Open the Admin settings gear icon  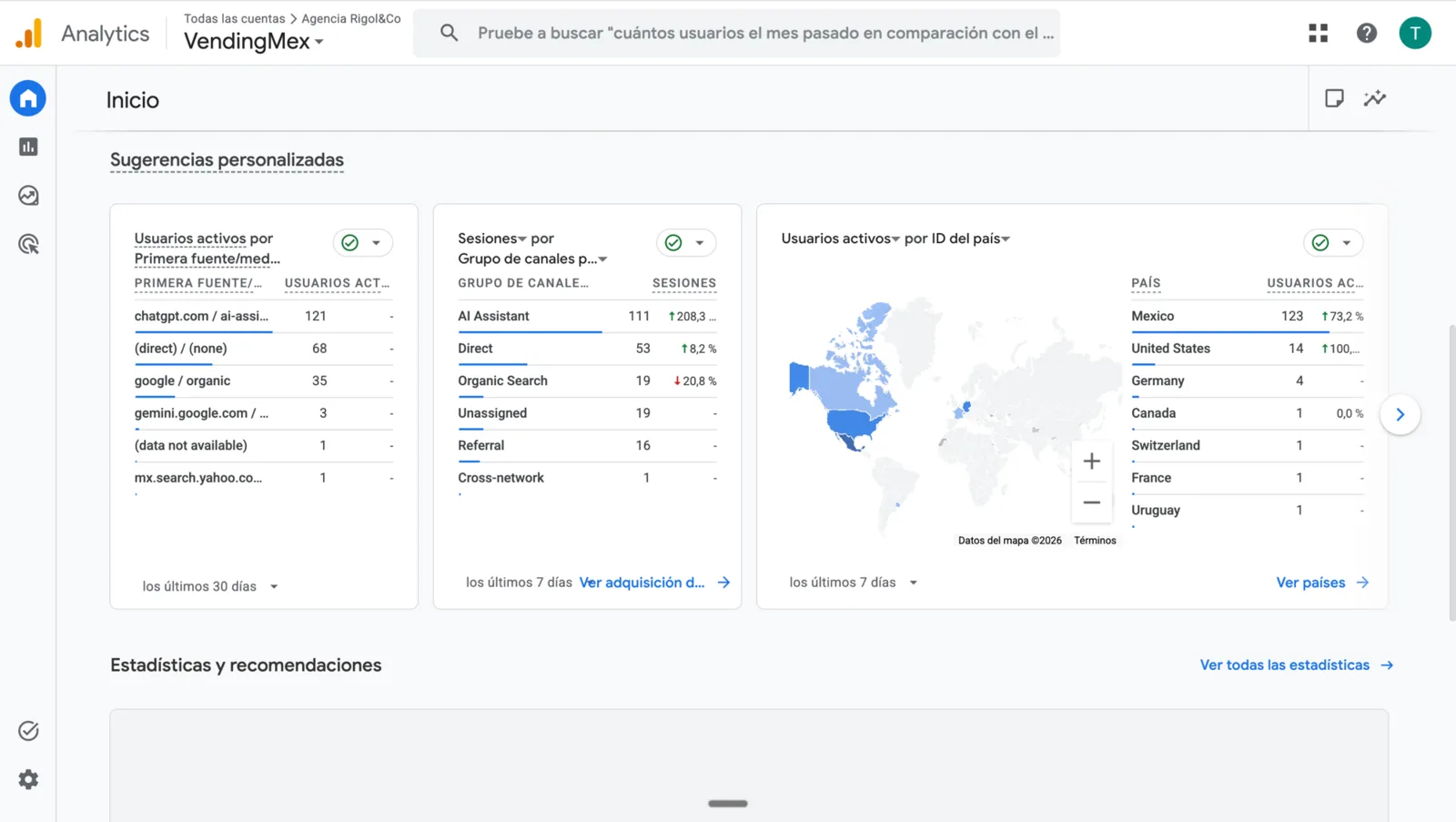point(28,779)
